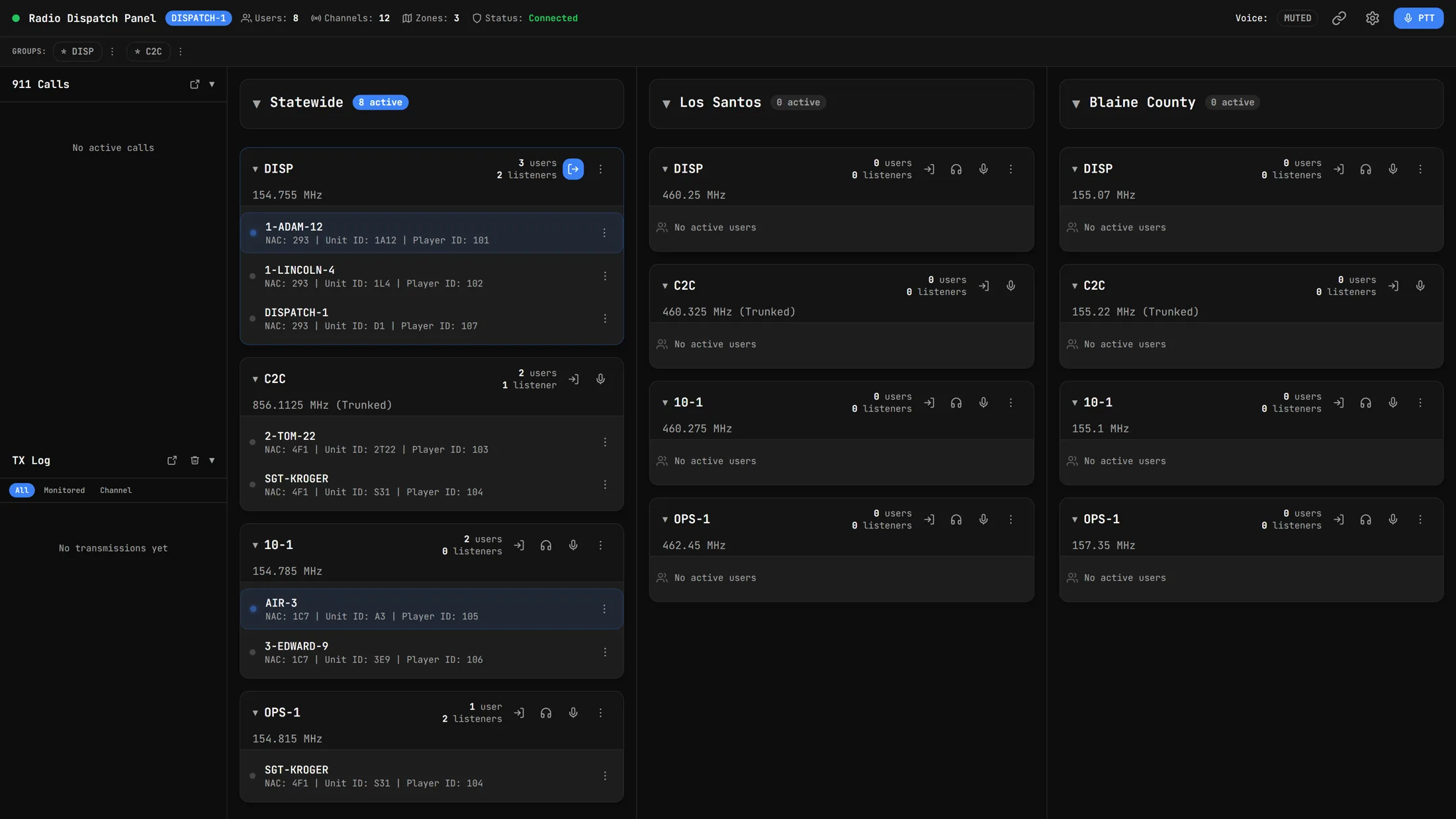Screen dimensions: 1456x819
Task: Toggle microphone on Statewide 10-1 channel
Action: [x=574, y=546]
